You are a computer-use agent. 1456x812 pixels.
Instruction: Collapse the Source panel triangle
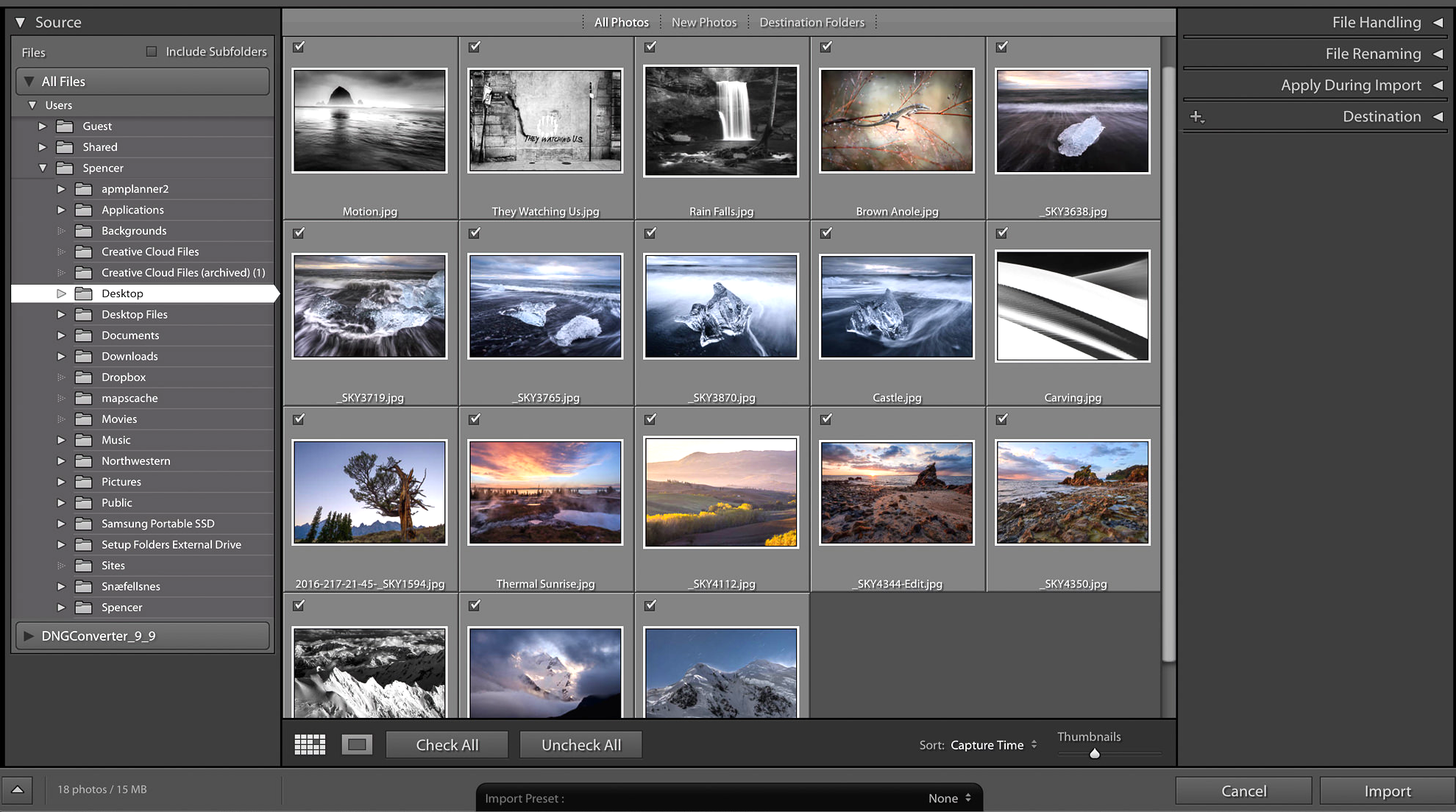(x=21, y=22)
